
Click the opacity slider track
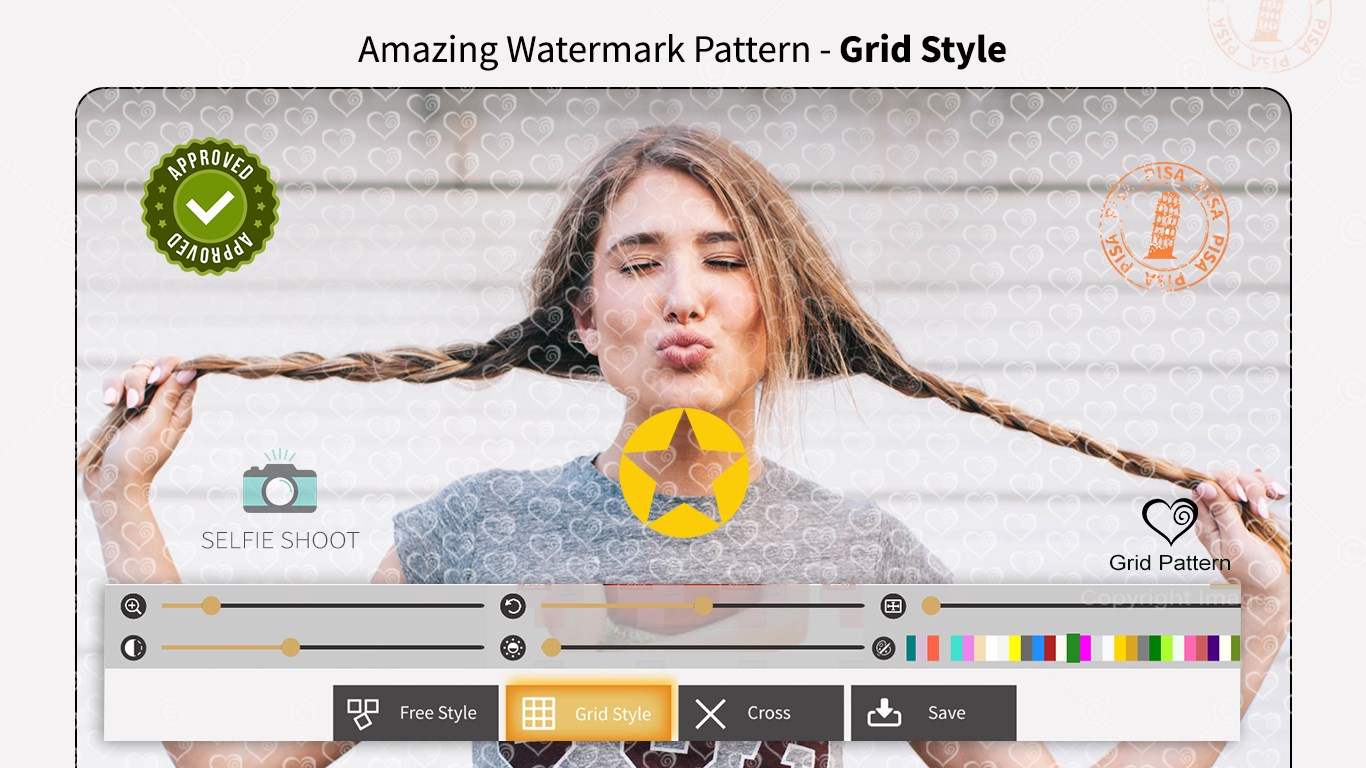coord(323,648)
